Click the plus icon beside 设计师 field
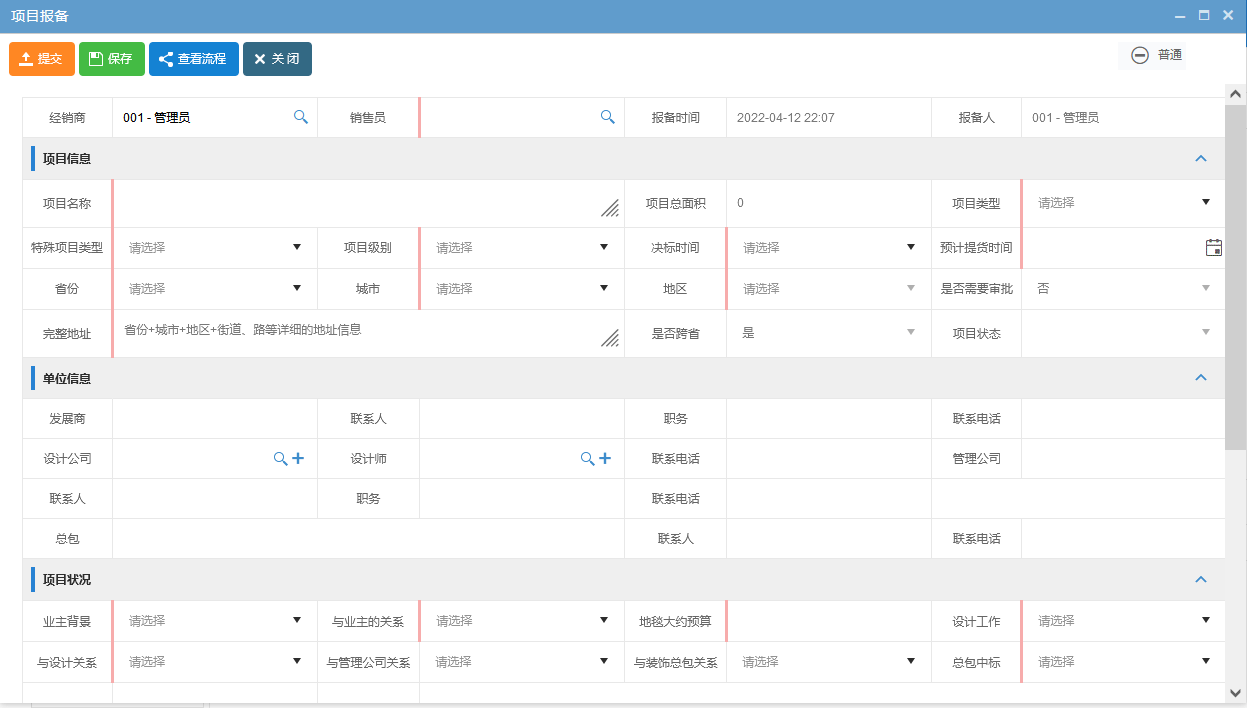 [605, 458]
